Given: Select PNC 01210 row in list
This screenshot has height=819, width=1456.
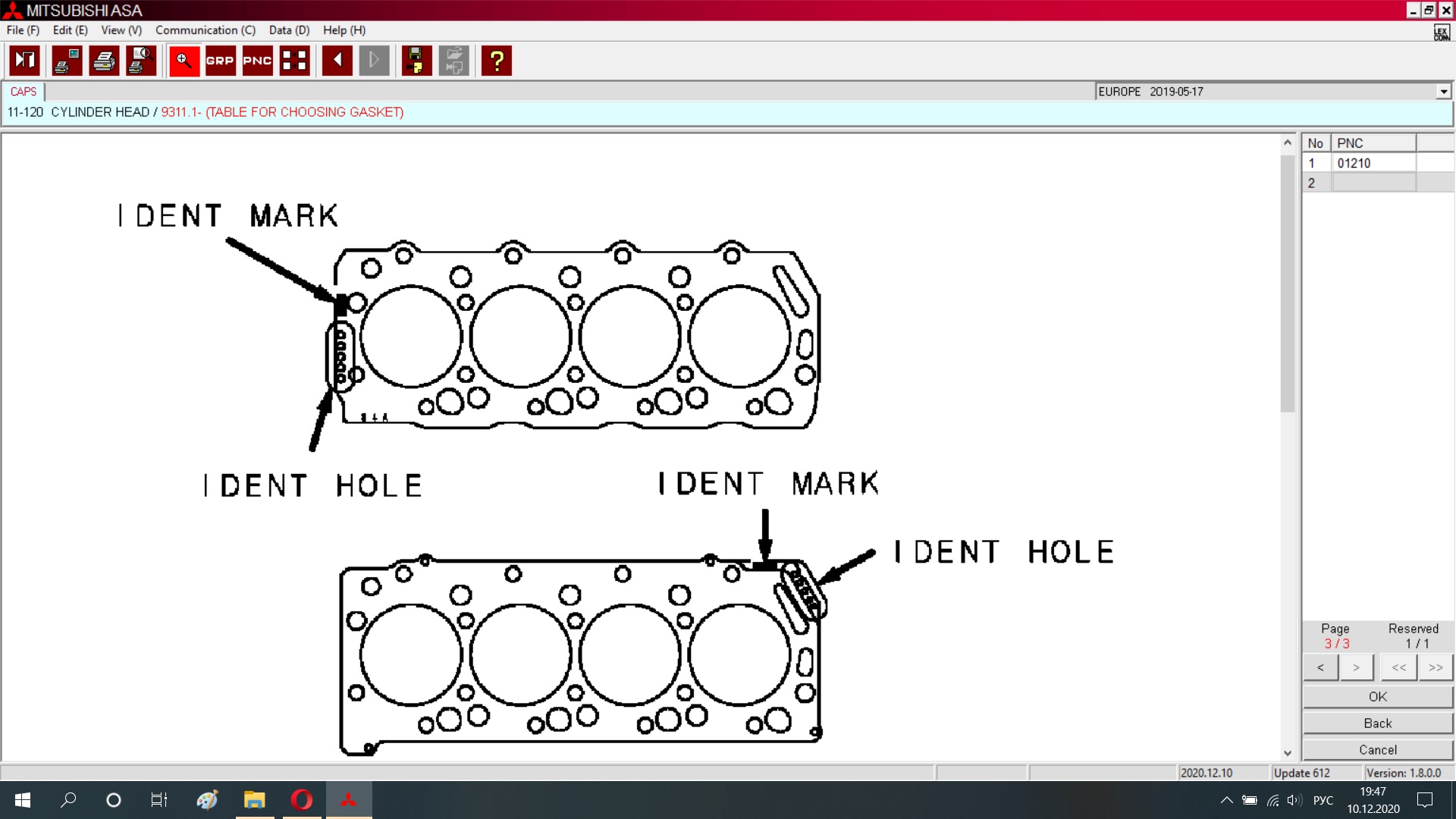Looking at the screenshot, I should pyautogui.click(x=1354, y=163).
